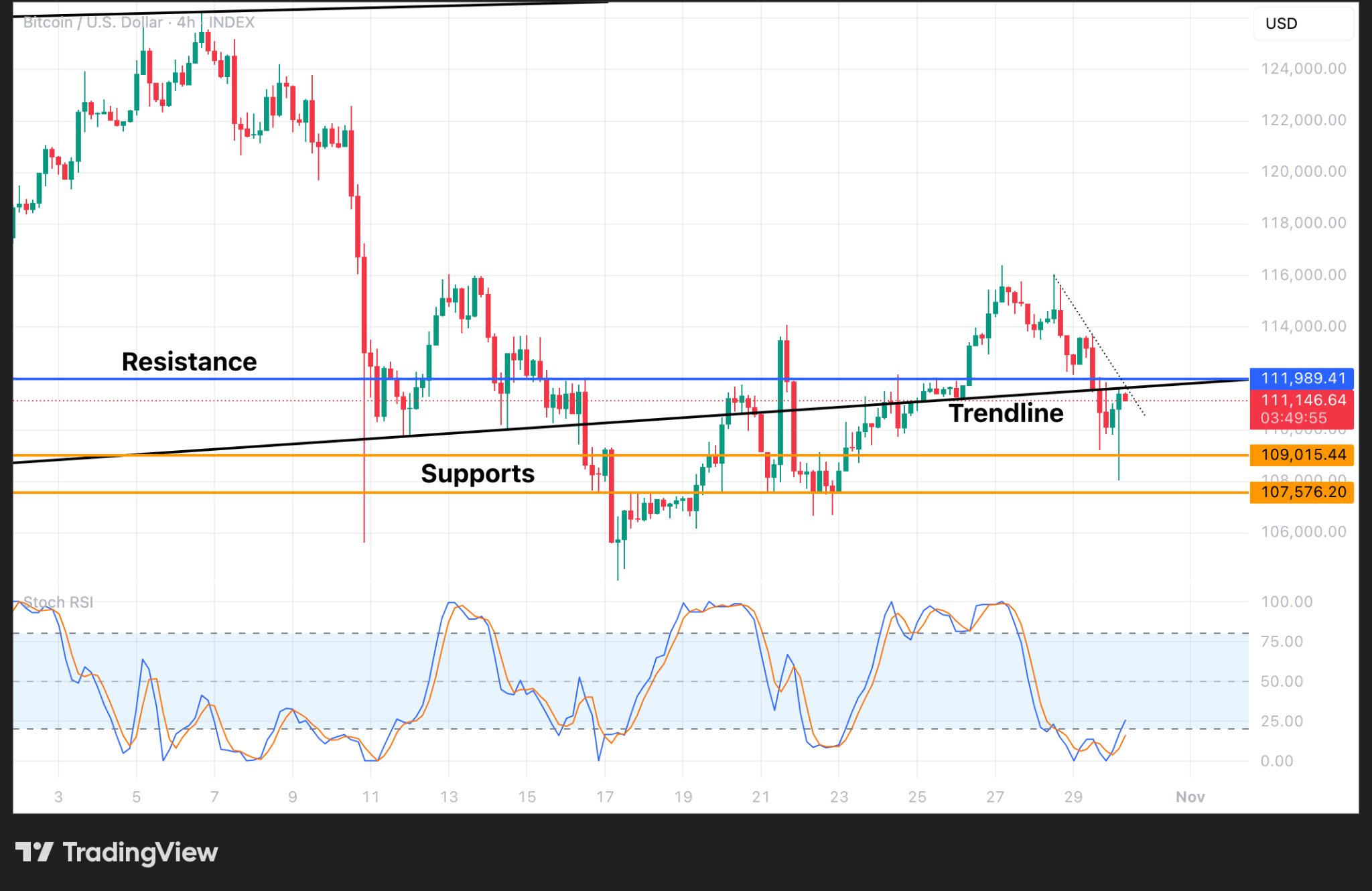Click the 116,000.00 price axis label

[1303, 275]
